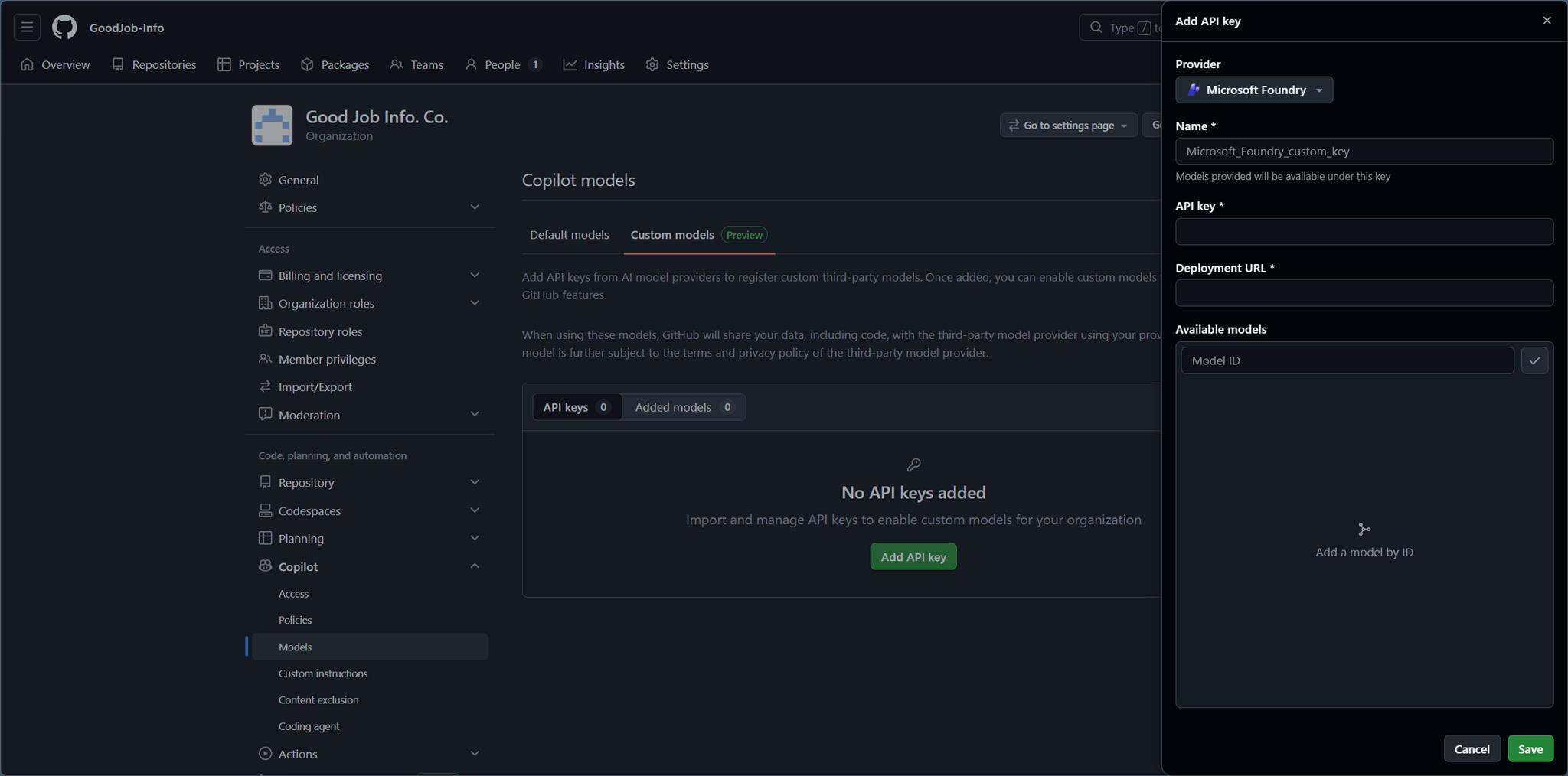Viewport: 1568px width, 776px height.
Task: Switch to the Added models tab
Action: (x=683, y=407)
